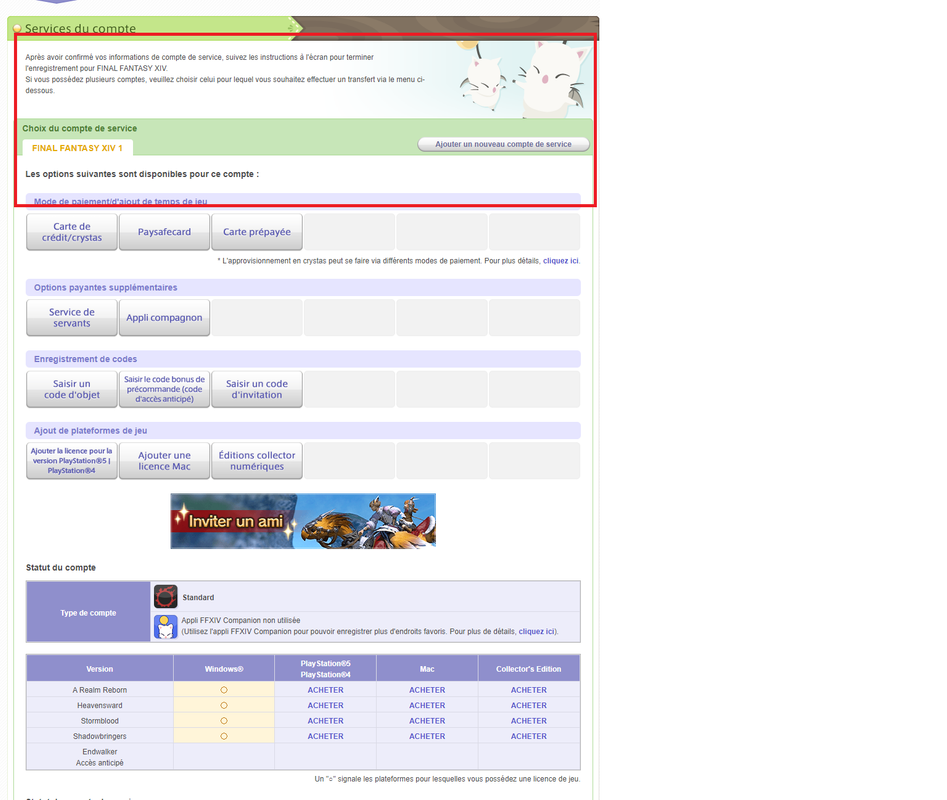Click ACHETER for Shadowbringers Mac

pos(427,736)
